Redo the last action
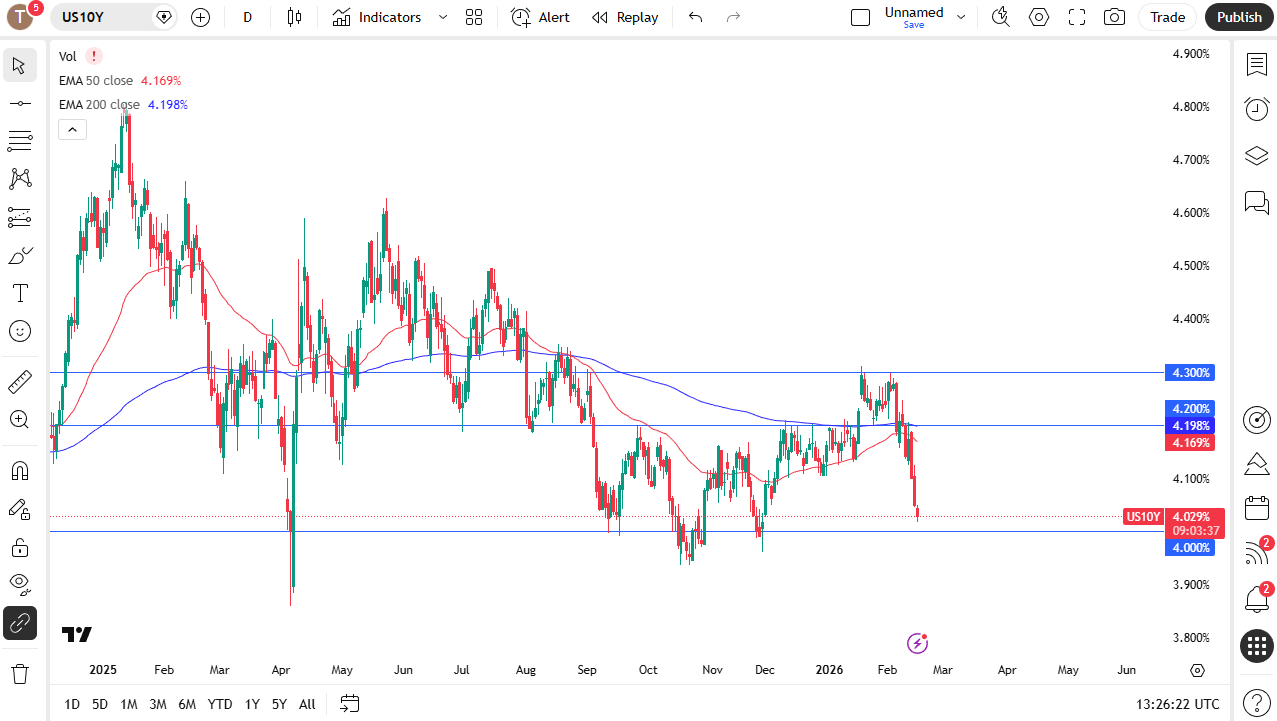Image resolution: width=1277 pixels, height=721 pixels. click(733, 17)
